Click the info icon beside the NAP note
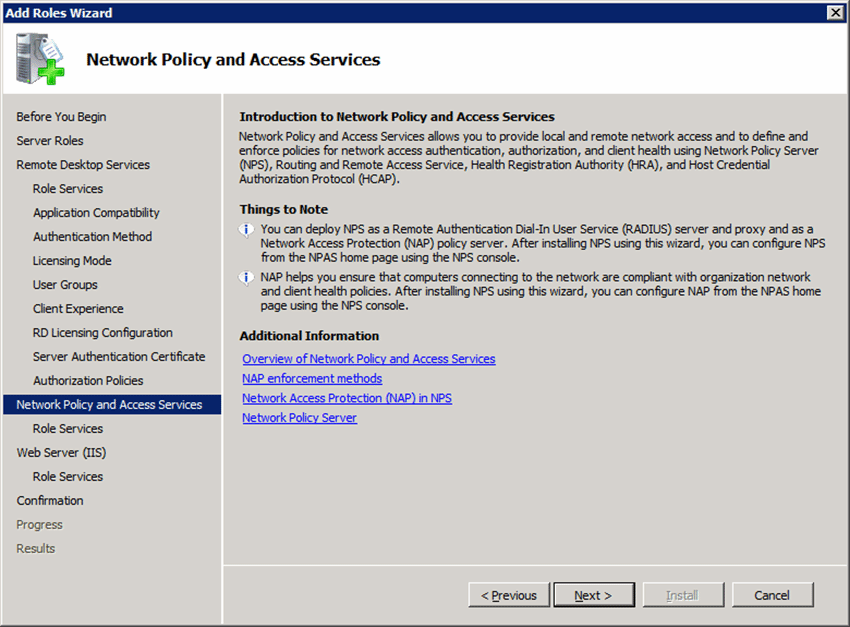The height and width of the screenshot is (627, 850). [x=246, y=276]
